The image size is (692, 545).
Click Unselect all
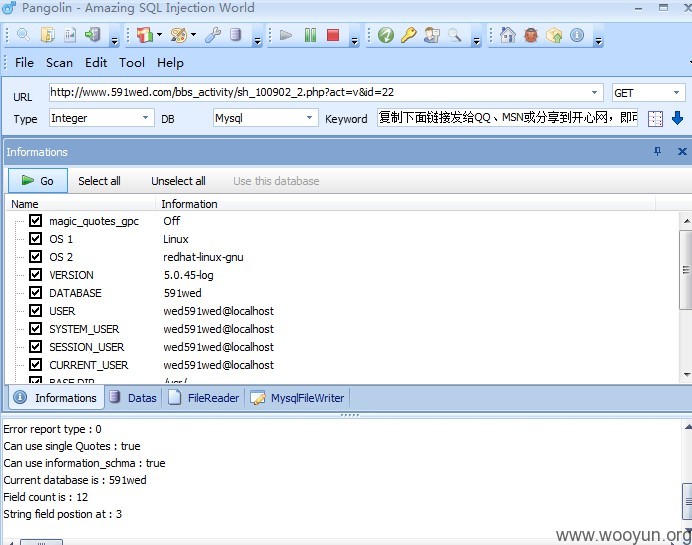click(x=178, y=181)
